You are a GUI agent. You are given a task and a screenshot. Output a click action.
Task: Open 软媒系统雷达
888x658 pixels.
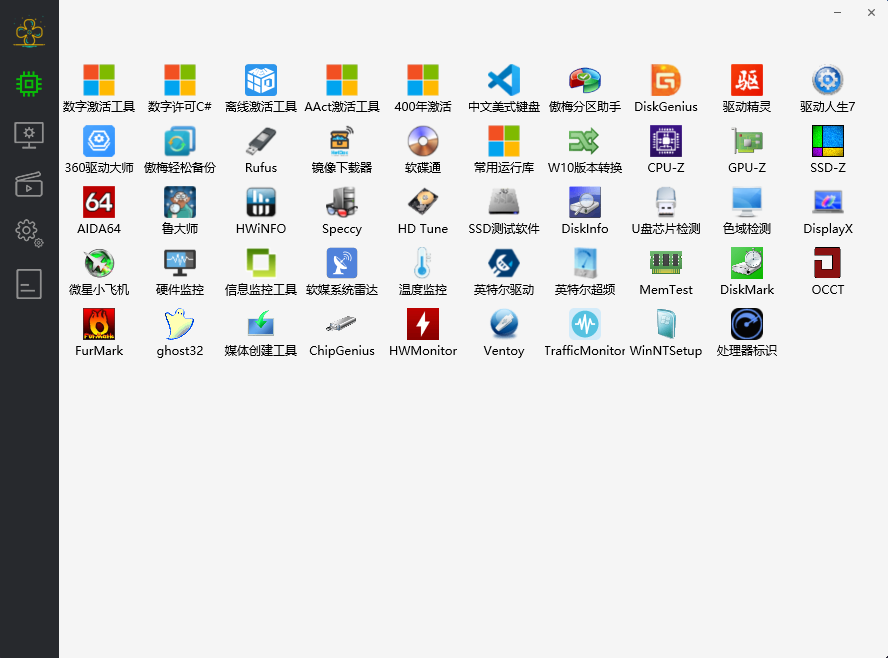(x=342, y=272)
